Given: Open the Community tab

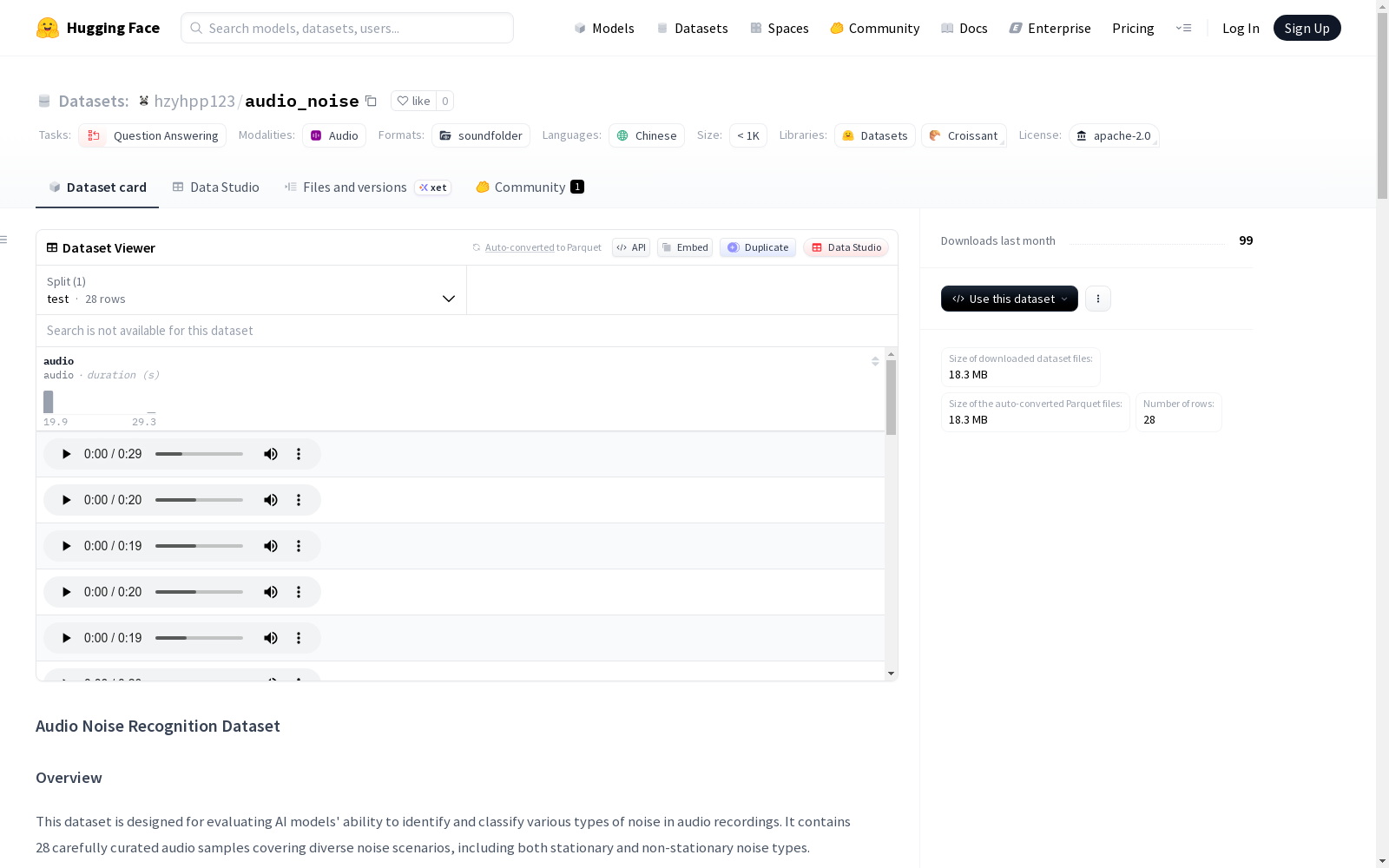Looking at the screenshot, I should [530, 187].
